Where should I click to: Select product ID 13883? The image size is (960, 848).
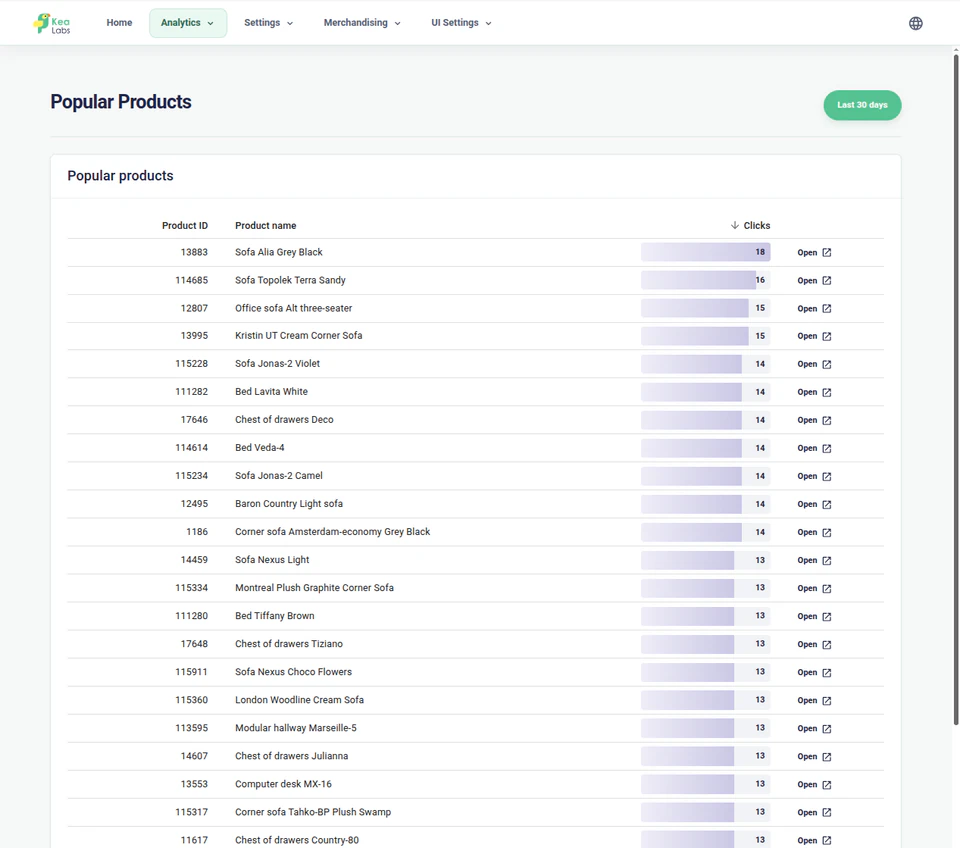(x=194, y=252)
